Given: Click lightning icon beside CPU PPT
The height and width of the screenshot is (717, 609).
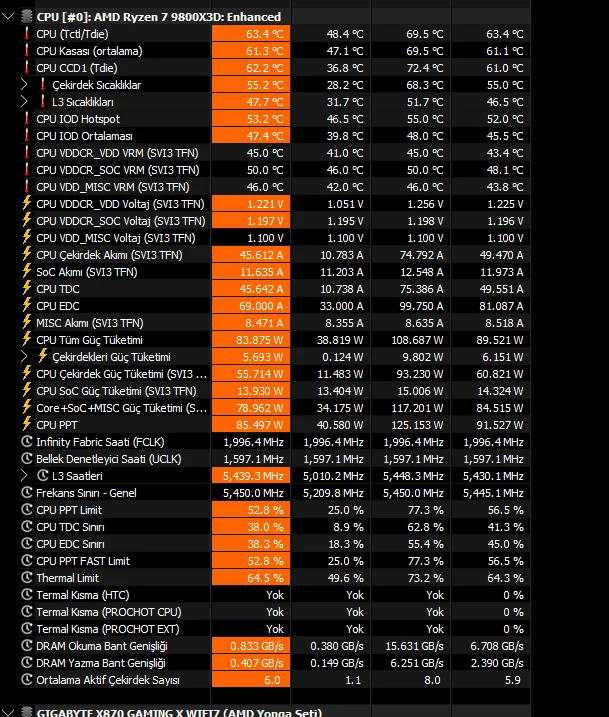Looking at the screenshot, I should (27, 424).
